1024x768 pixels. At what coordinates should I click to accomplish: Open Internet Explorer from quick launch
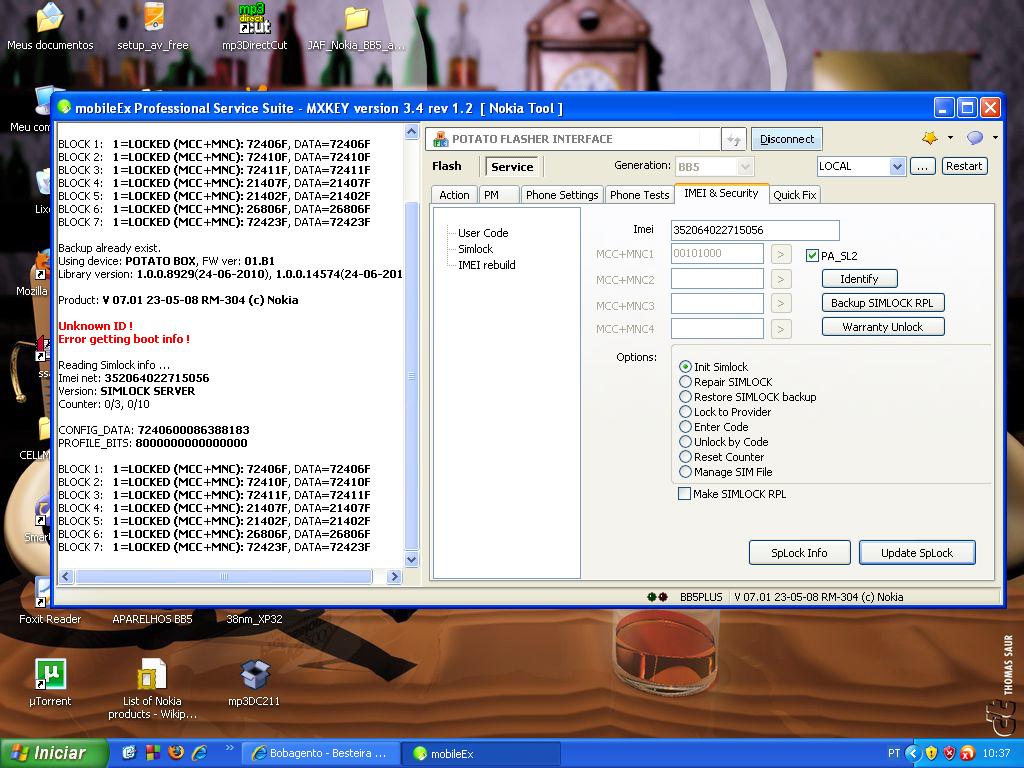pyautogui.click(x=199, y=753)
